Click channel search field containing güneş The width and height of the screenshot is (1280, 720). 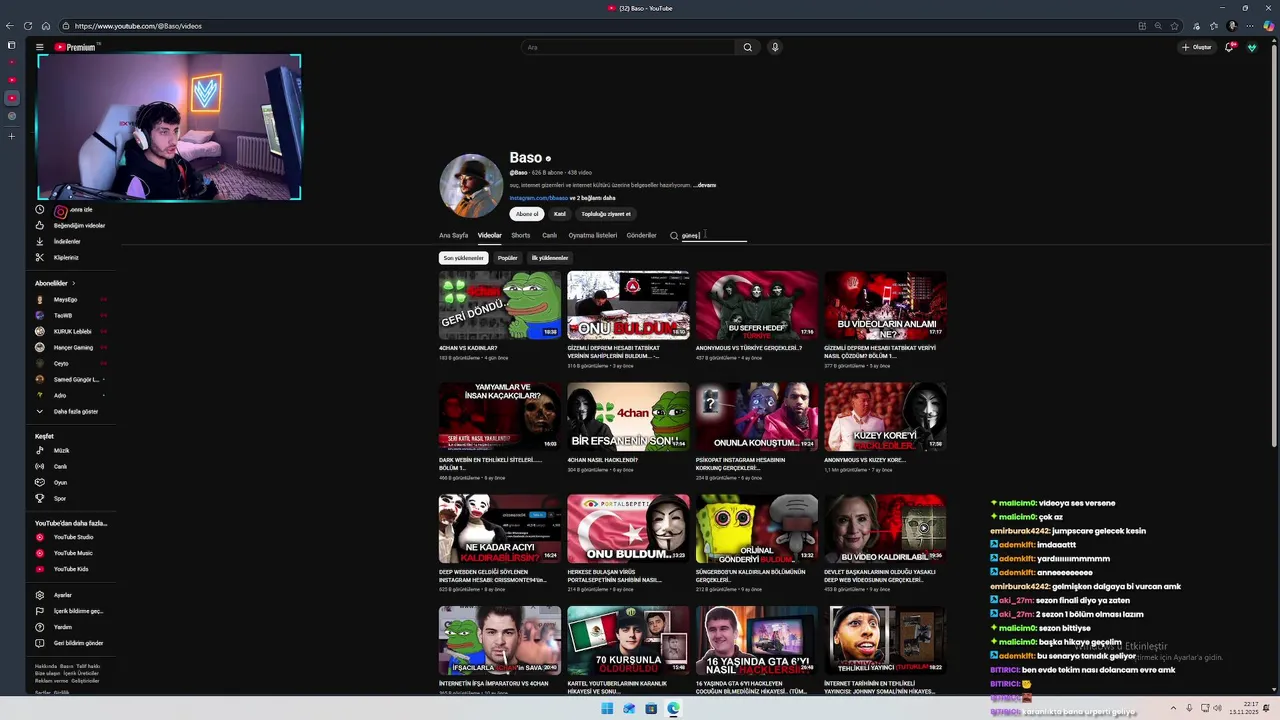713,236
